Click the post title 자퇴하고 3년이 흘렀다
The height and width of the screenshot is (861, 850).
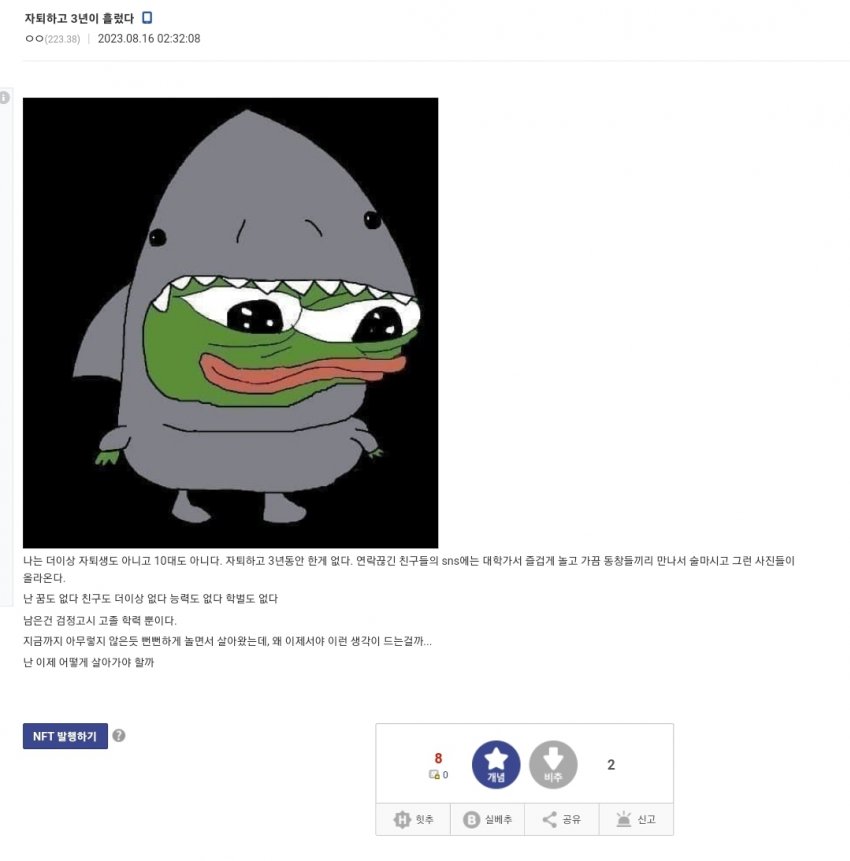tap(79, 18)
